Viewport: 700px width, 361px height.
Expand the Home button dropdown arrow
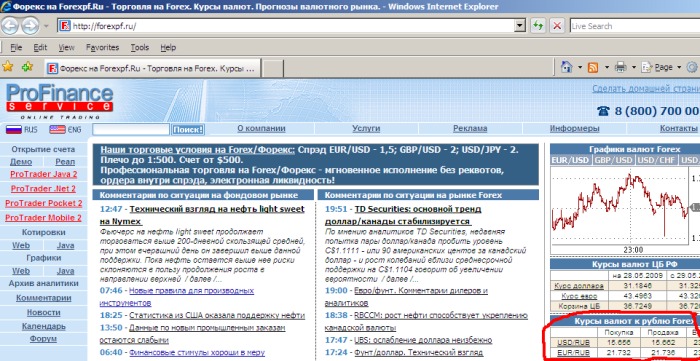tap(580, 68)
